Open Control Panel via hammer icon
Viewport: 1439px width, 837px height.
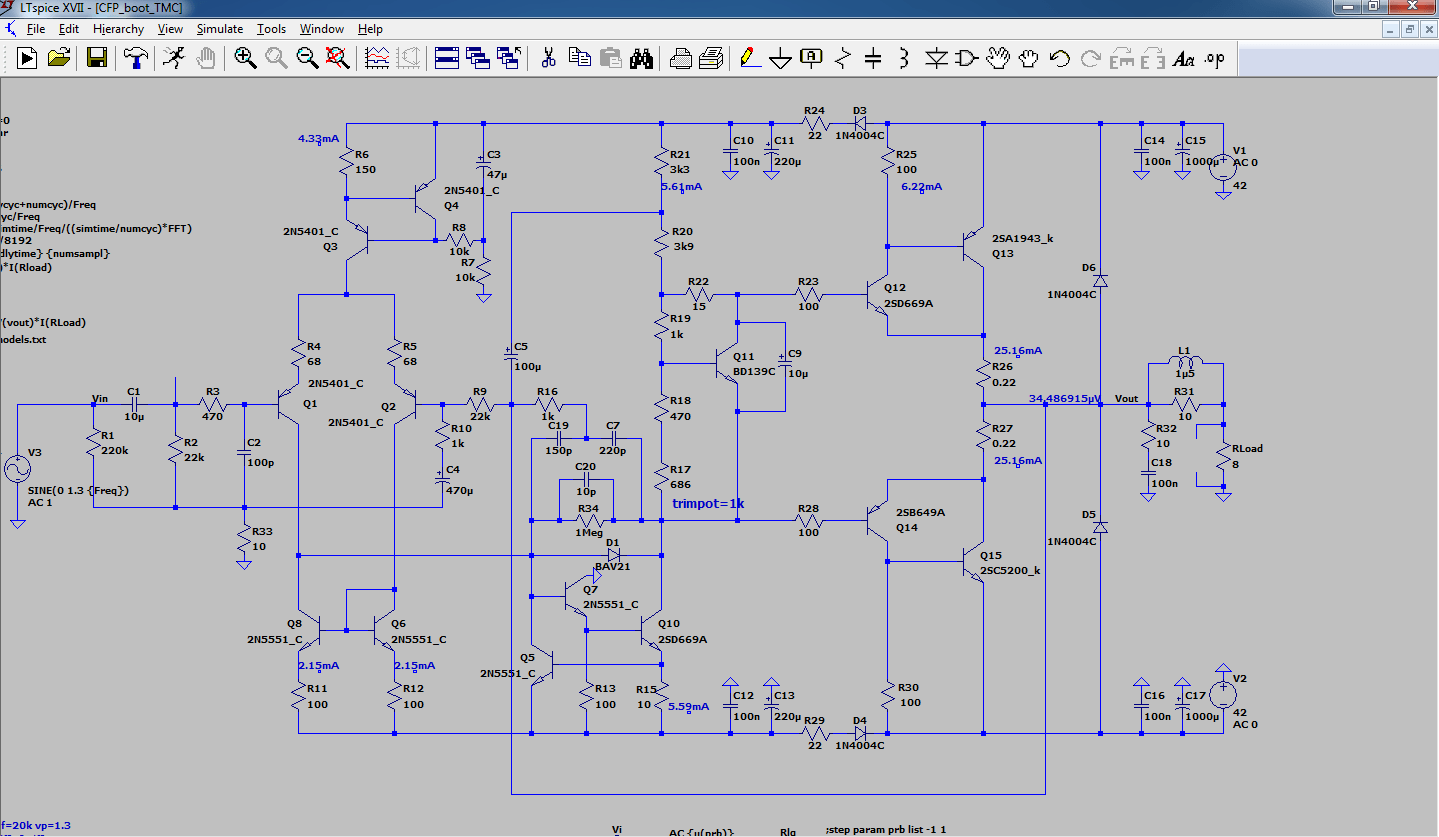[136, 58]
